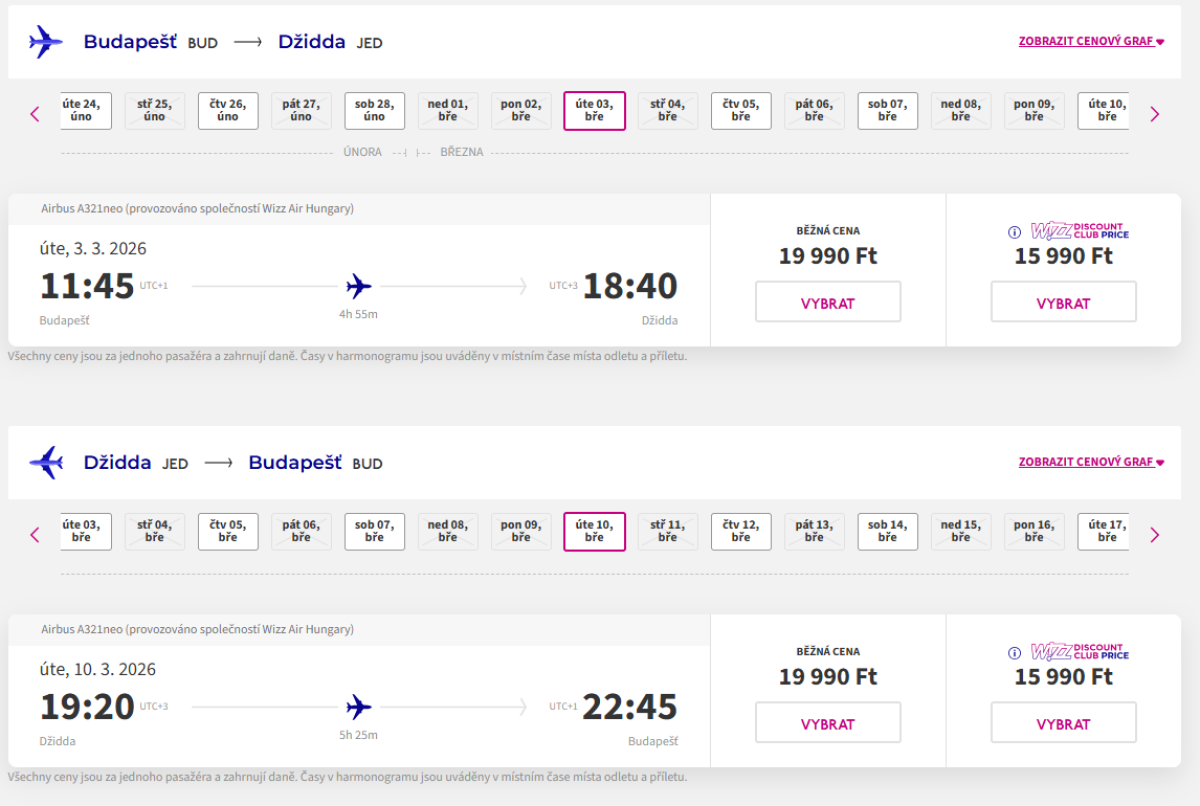
Task: Click the plane icon beside Budapešť BUD heading
Action: point(46,42)
